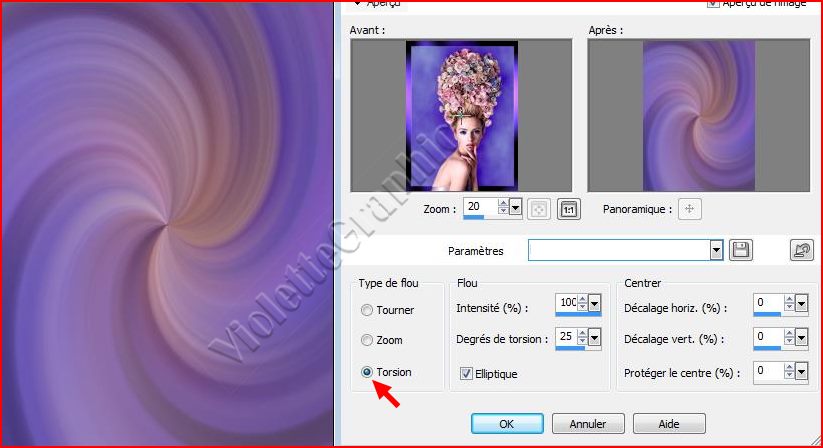Click the Annuler button
Image resolution: width=823 pixels, height=448 pixels.
tap(588, 423)
